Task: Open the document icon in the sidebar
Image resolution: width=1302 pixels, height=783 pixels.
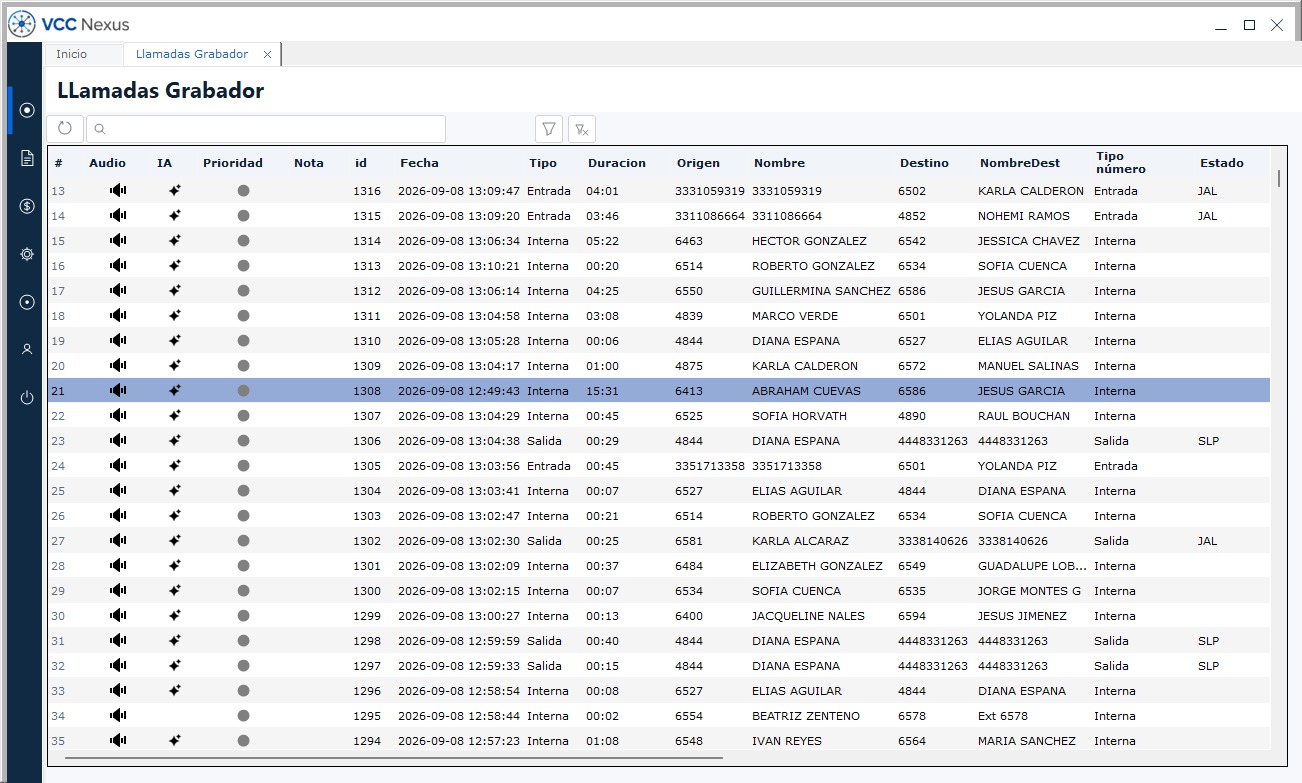Action: (27, 158)
